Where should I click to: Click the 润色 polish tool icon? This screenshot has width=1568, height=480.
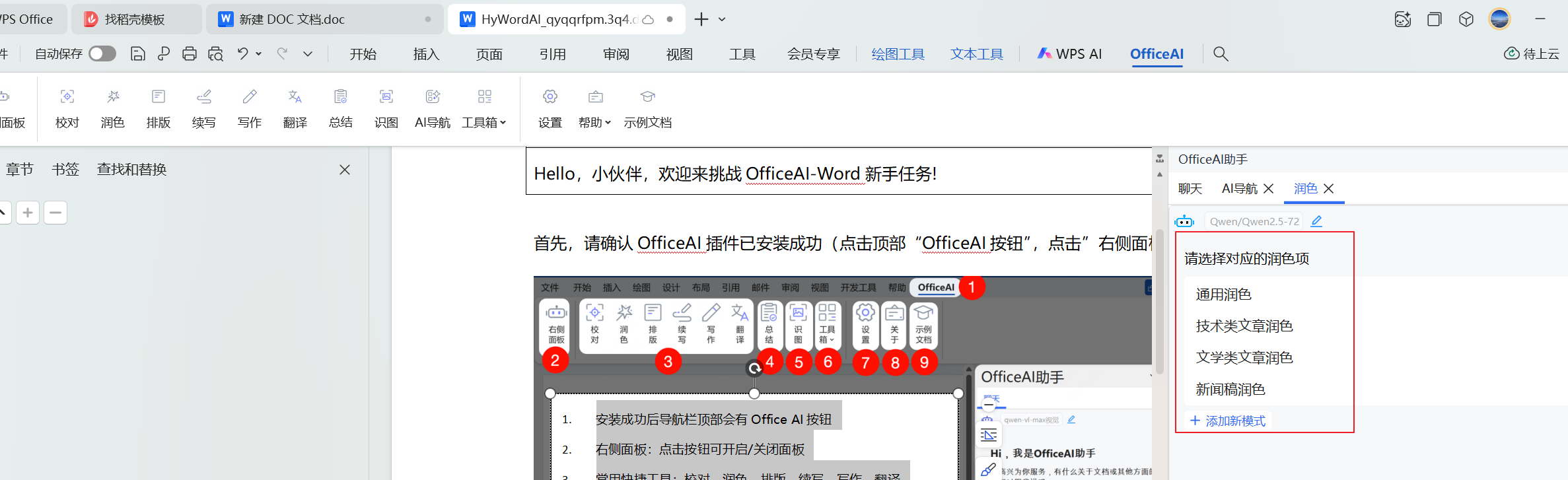tap(113, 109)
